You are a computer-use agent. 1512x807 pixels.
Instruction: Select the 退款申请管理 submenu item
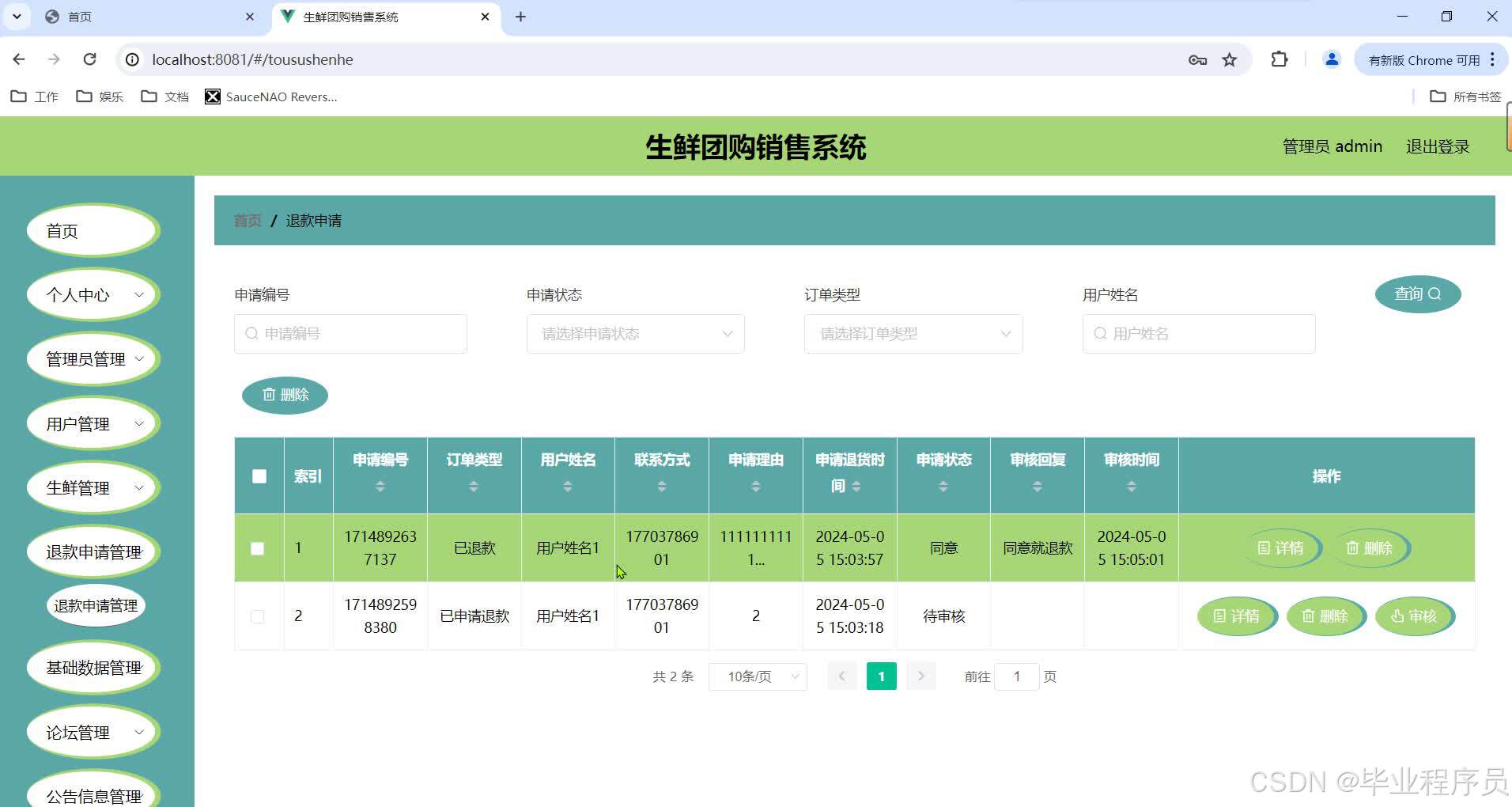click(x=96, y=605)
